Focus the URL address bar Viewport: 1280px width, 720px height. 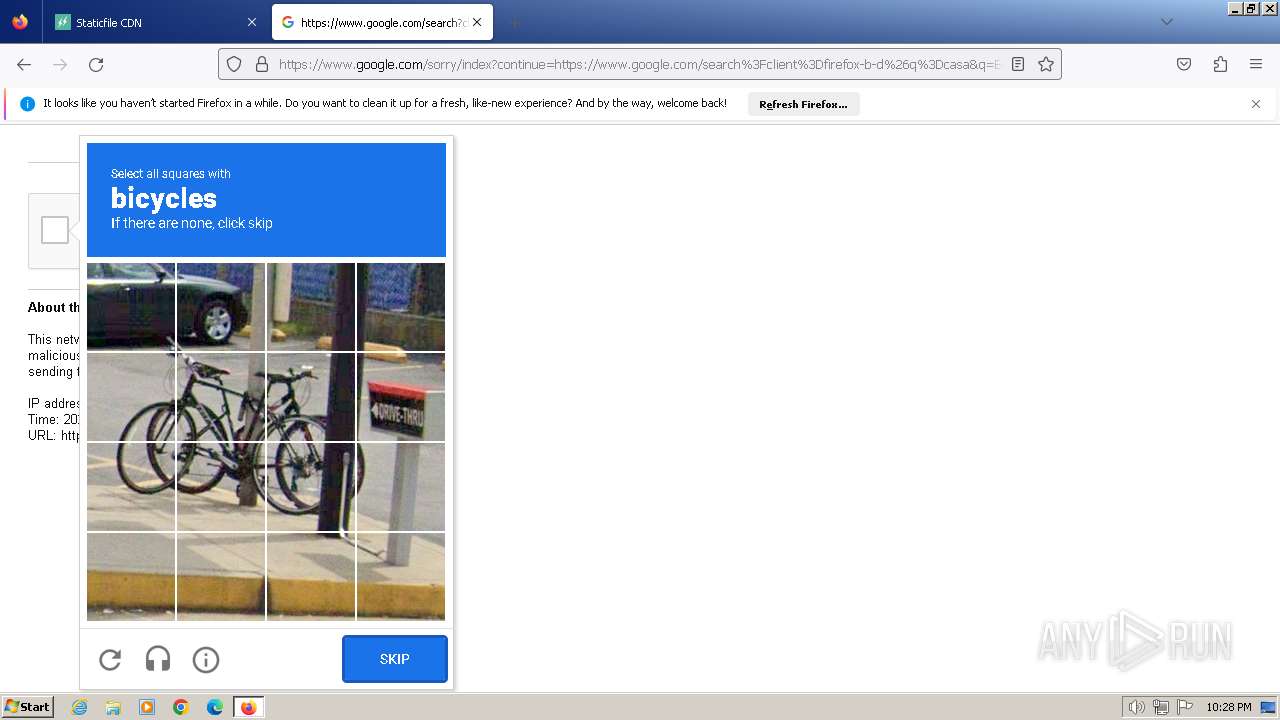639,64
